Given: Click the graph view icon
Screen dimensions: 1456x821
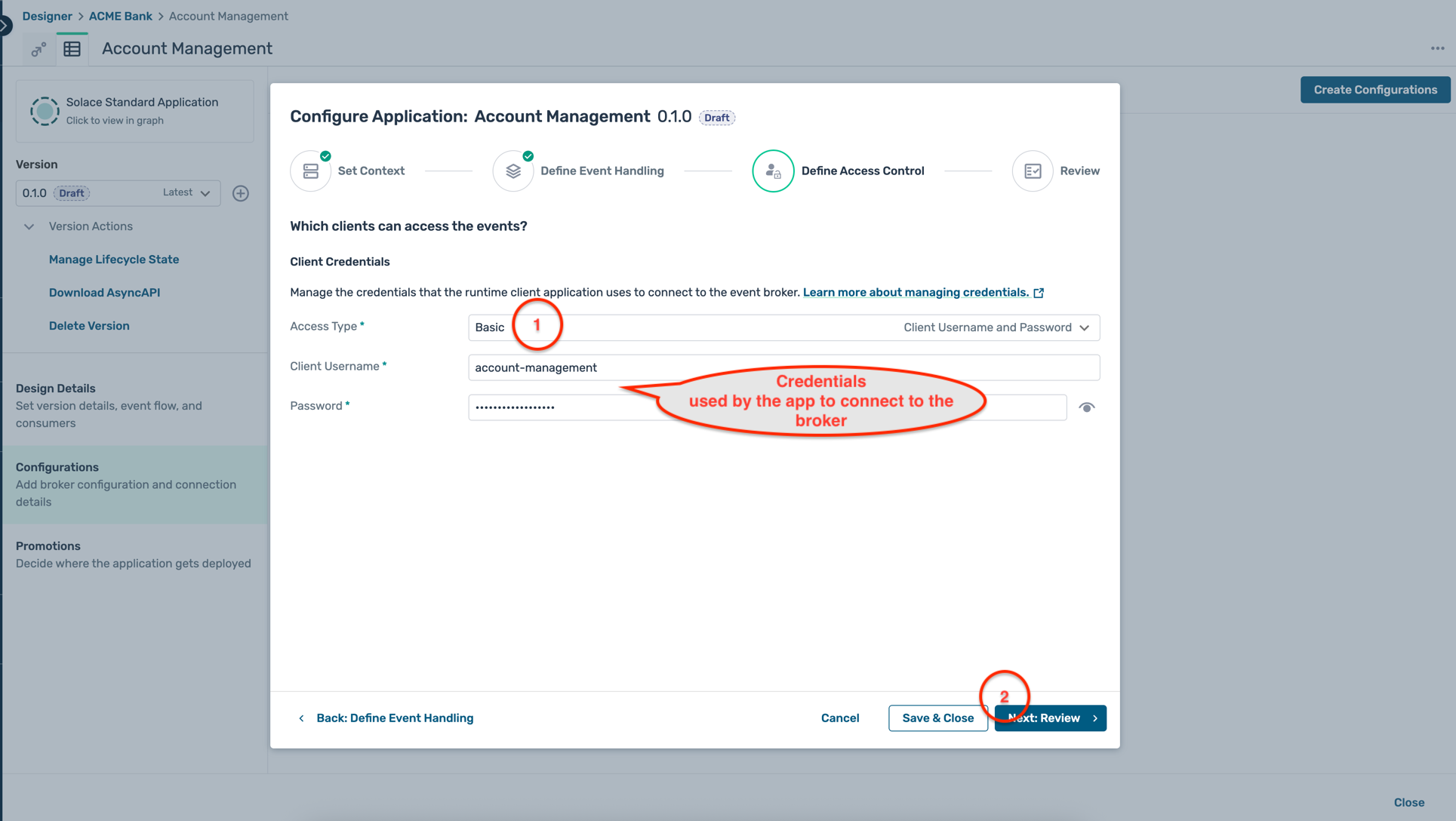Looking at the screenshot, I should [x=38, y=50].
